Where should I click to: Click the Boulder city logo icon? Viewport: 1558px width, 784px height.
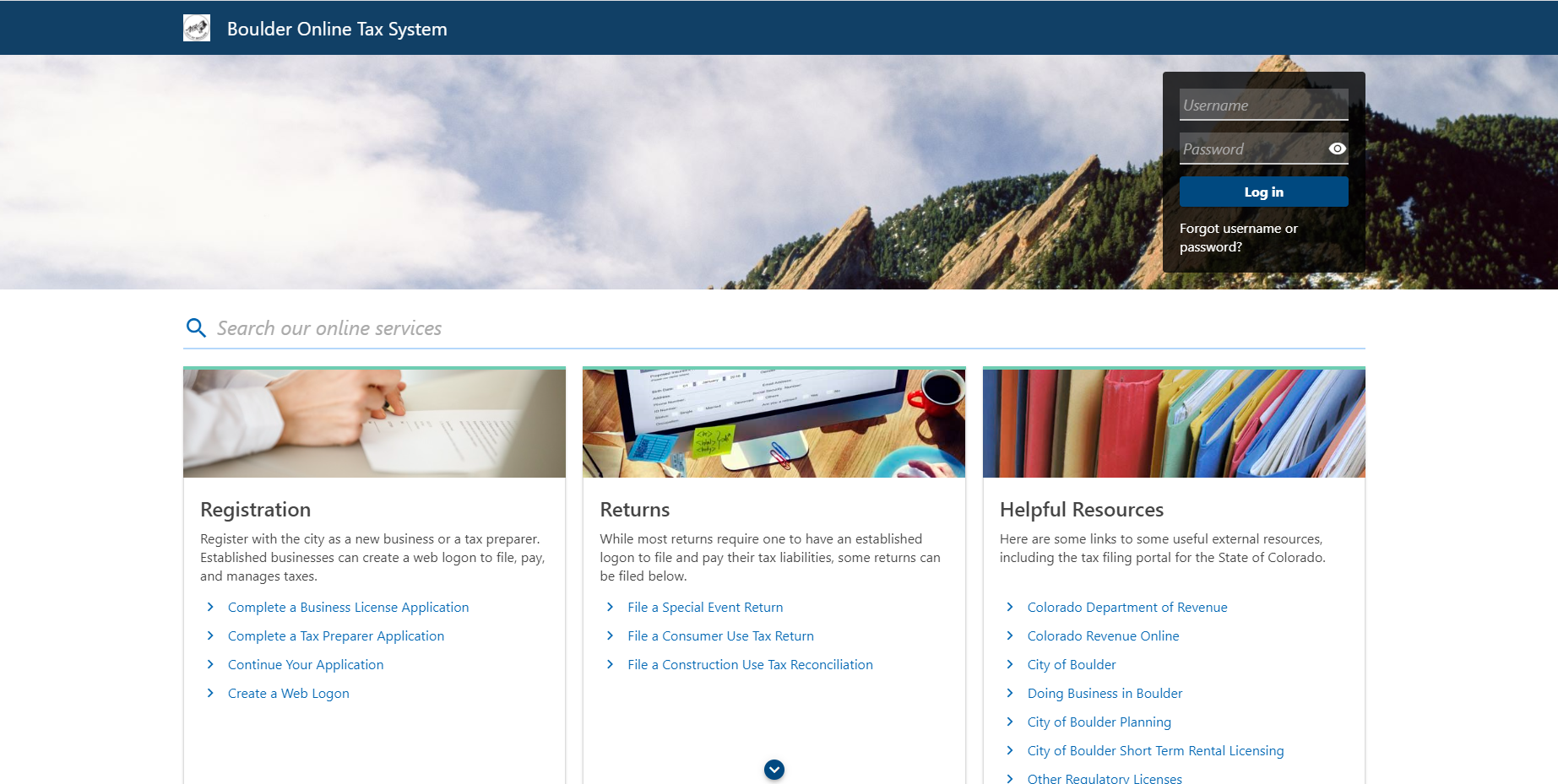pos(197,28)
